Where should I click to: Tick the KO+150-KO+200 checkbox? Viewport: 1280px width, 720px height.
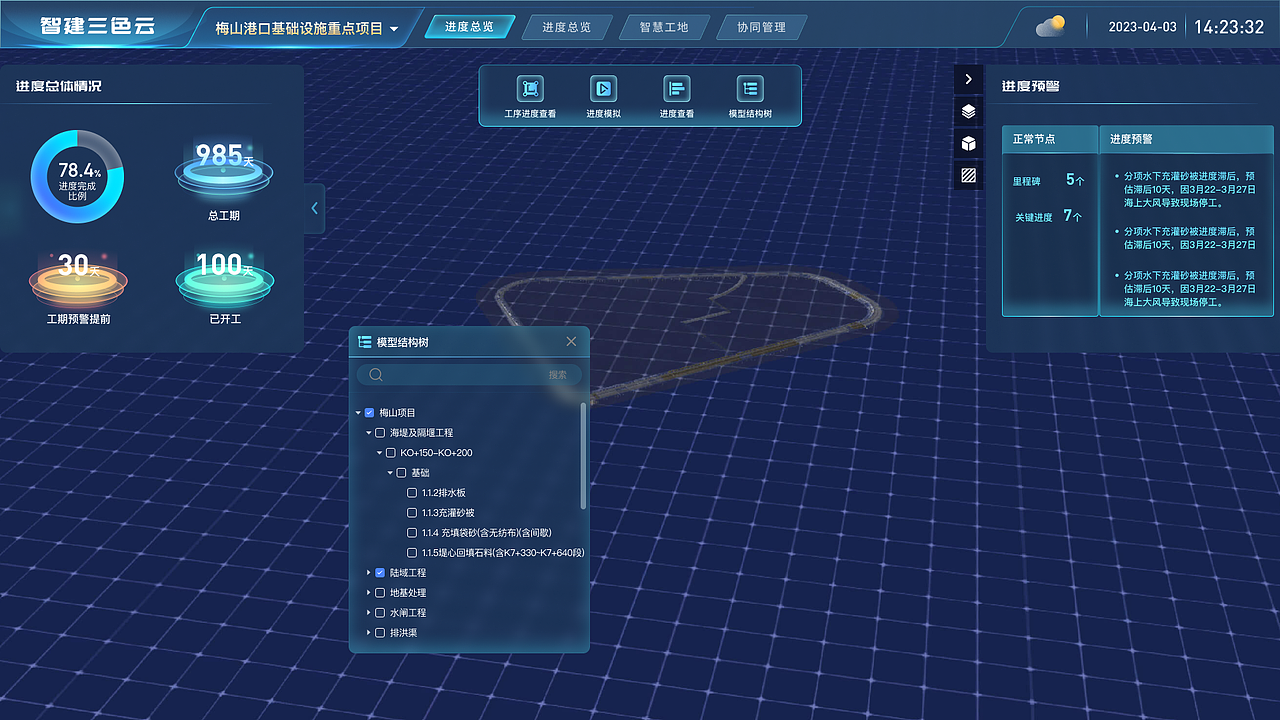tap(391, 453)
